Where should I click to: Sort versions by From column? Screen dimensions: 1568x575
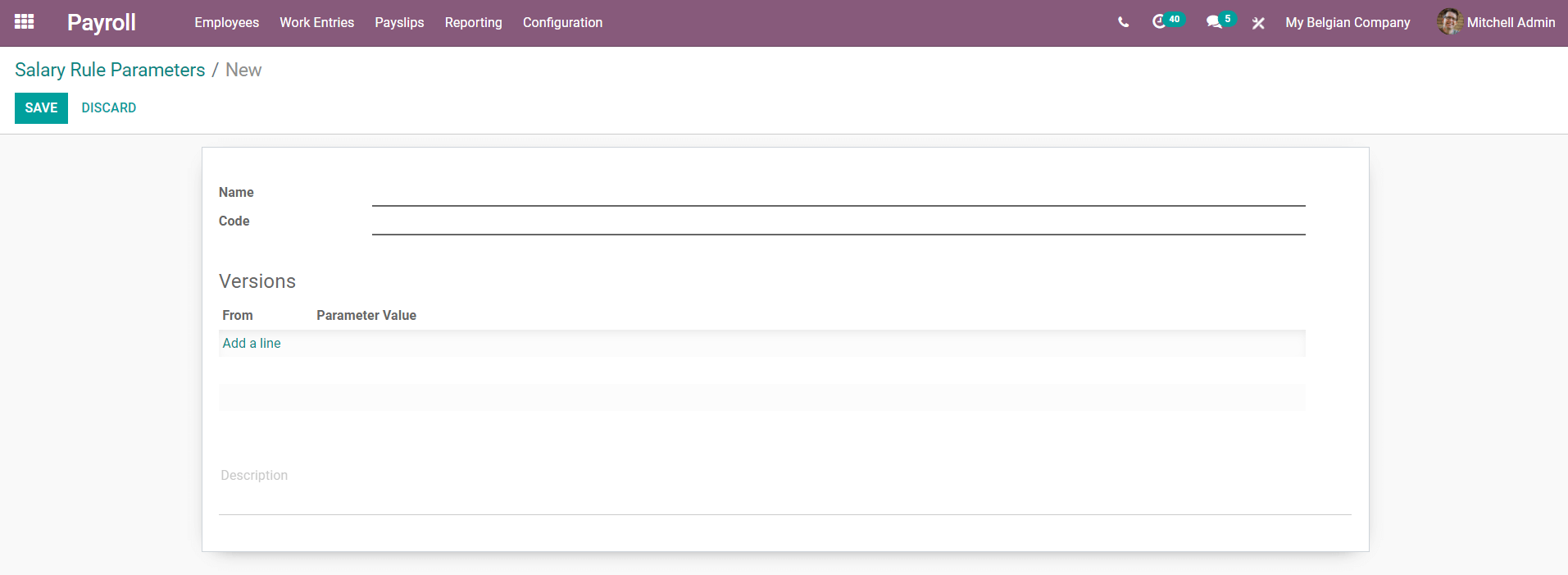click(238, 316)
